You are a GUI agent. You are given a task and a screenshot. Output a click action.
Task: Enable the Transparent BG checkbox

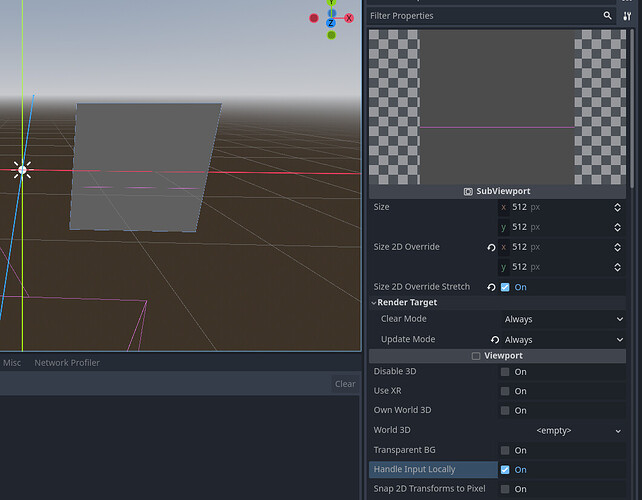pos(505,450)
